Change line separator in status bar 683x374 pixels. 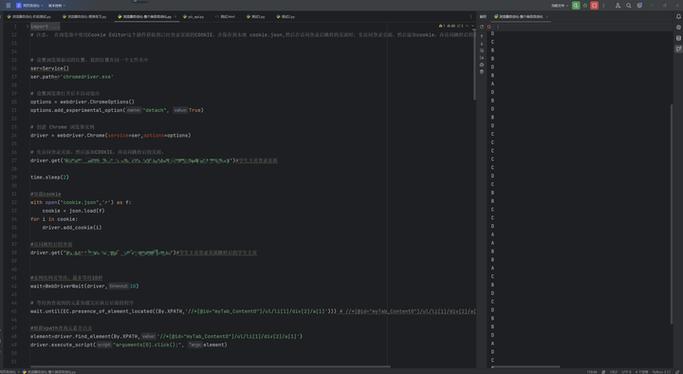614,372
